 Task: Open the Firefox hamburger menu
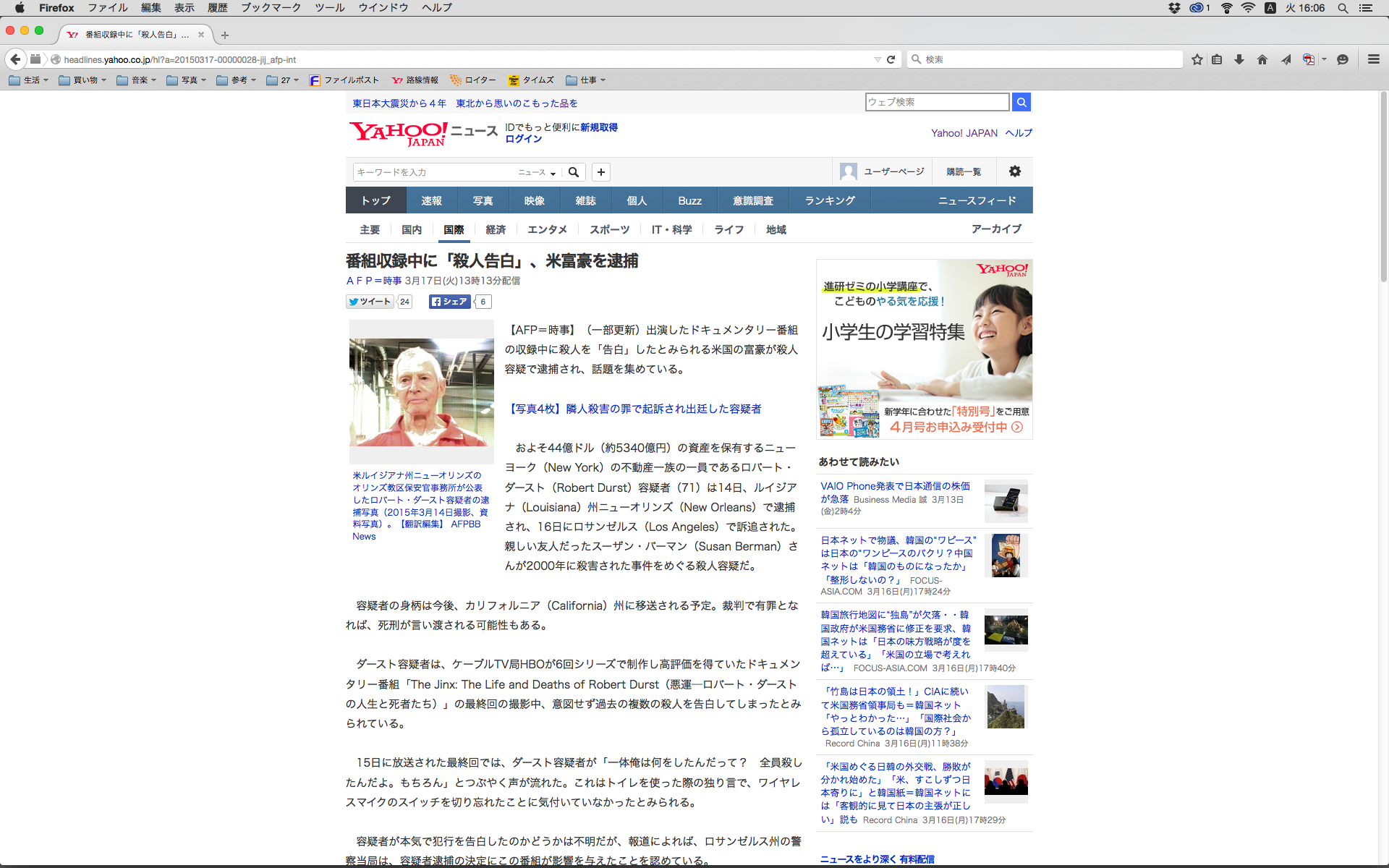coord(1373,59)
